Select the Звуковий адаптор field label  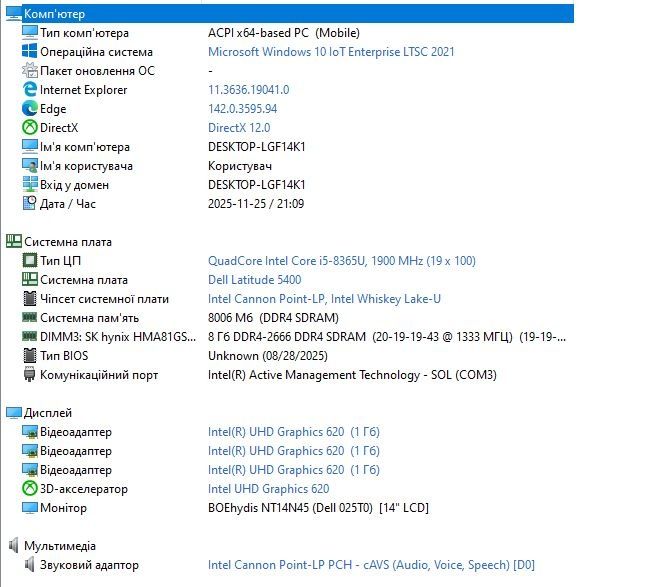tap(90, 565)
